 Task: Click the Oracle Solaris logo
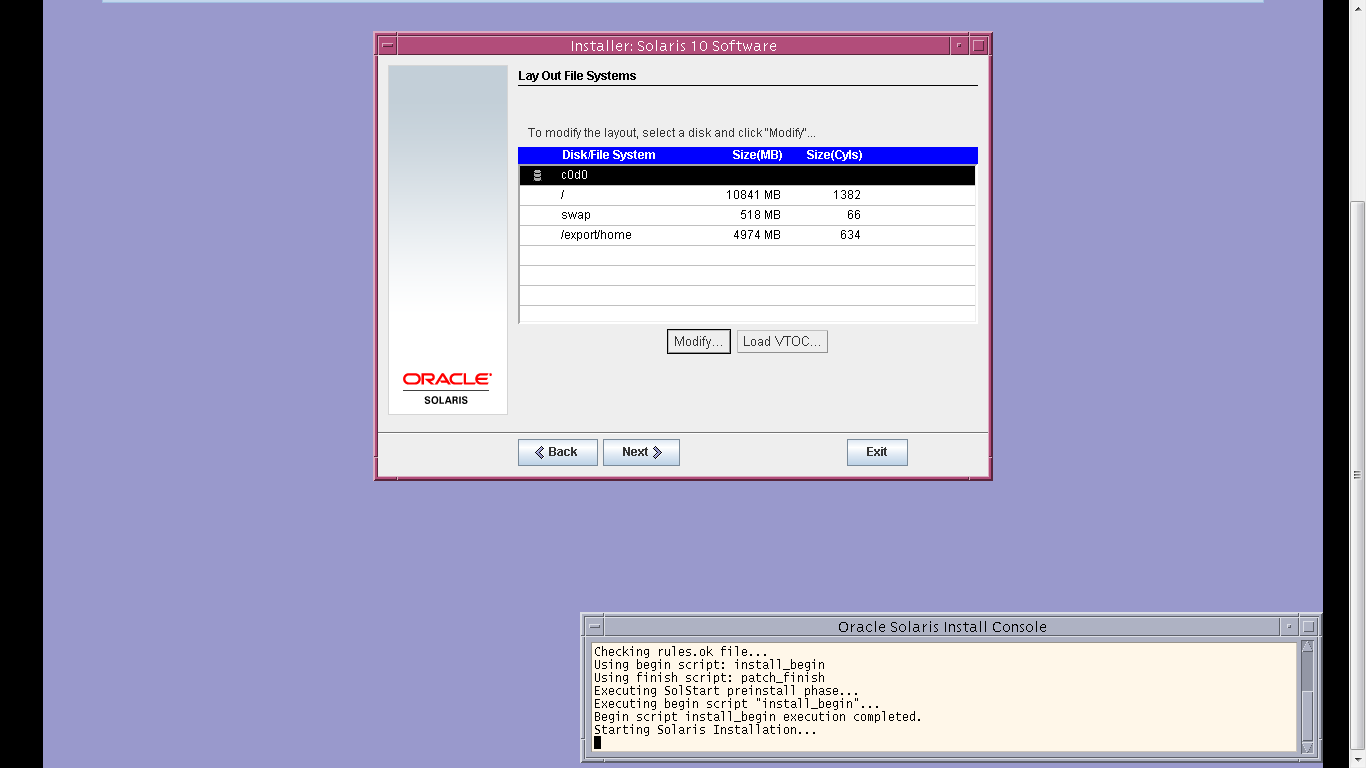pyautogui.click(x=446, y=385)
